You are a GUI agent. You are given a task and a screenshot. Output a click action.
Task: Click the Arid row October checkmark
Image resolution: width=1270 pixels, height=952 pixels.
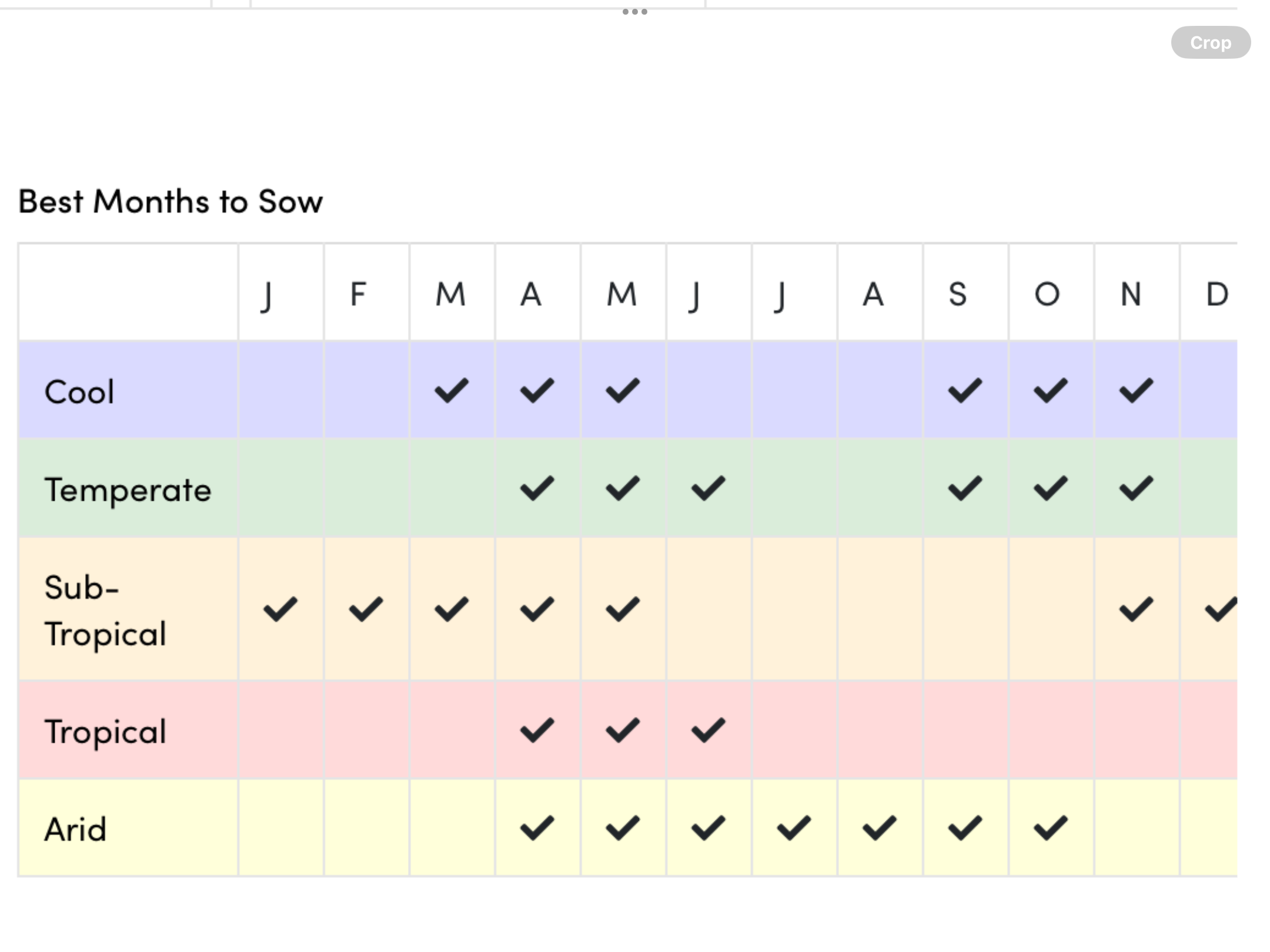pyautogui.click(x=1051, y=828)
